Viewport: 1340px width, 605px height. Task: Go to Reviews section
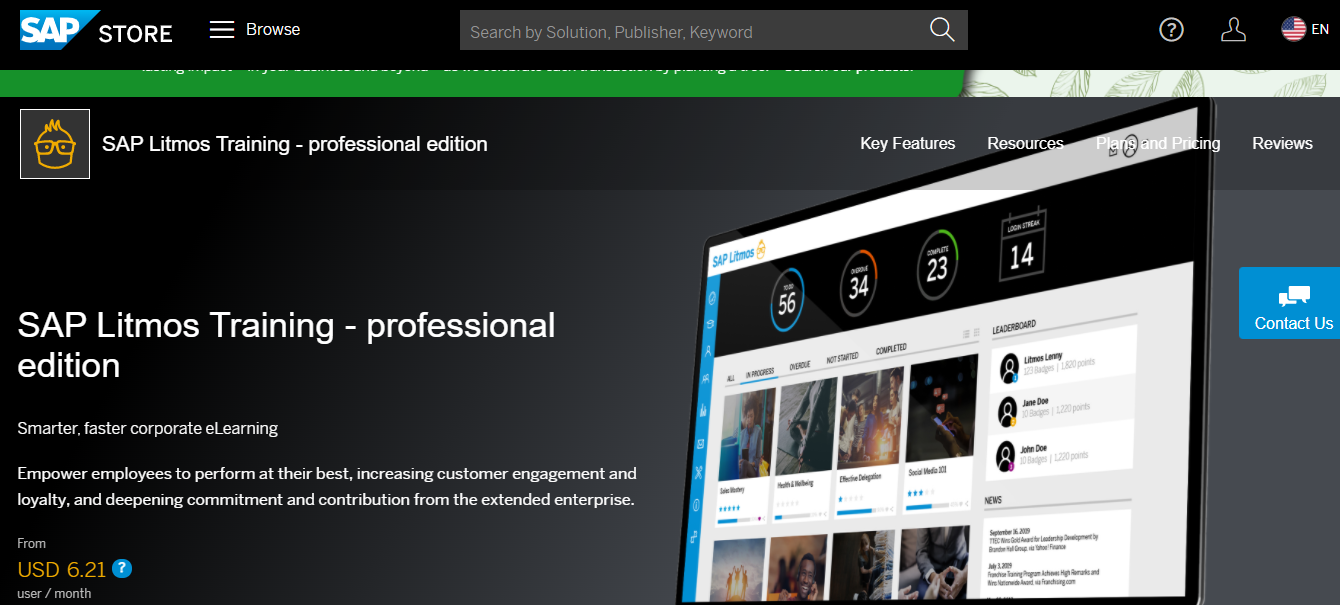pos(1282,143)
